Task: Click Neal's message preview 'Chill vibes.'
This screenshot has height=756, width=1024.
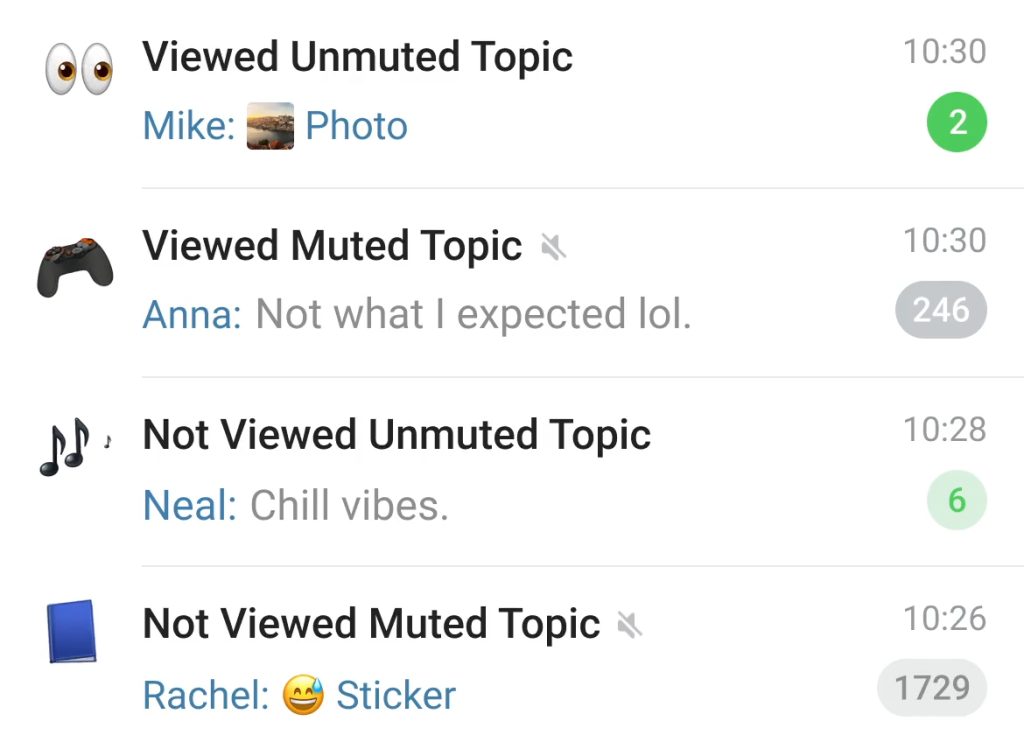Action: pos(349,505)
